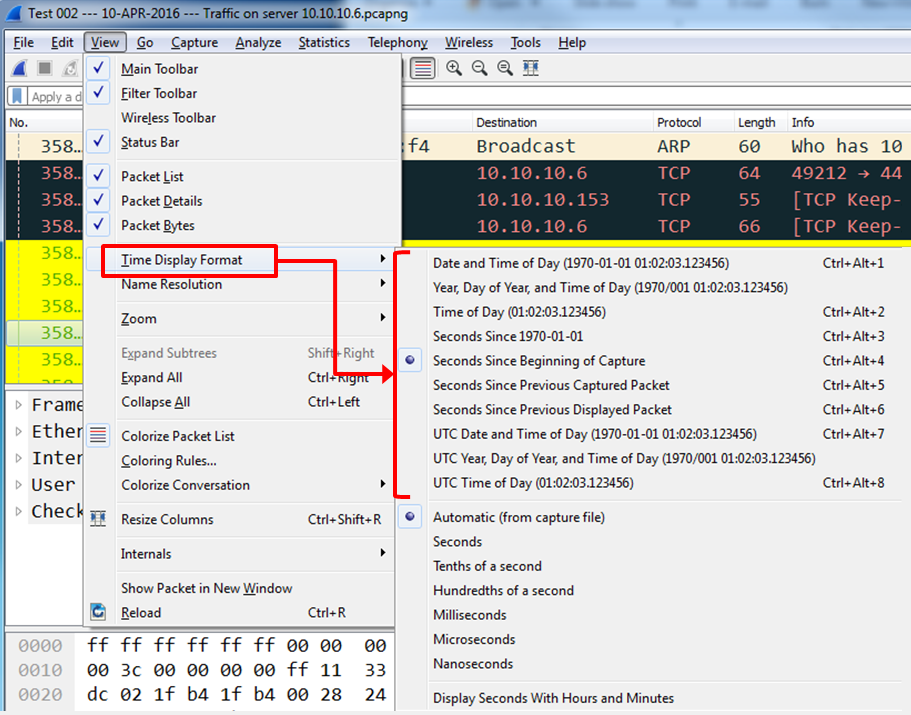Hide the Packet List pane
The width and height of the screenshot is (911, 715).
[98, 176]
